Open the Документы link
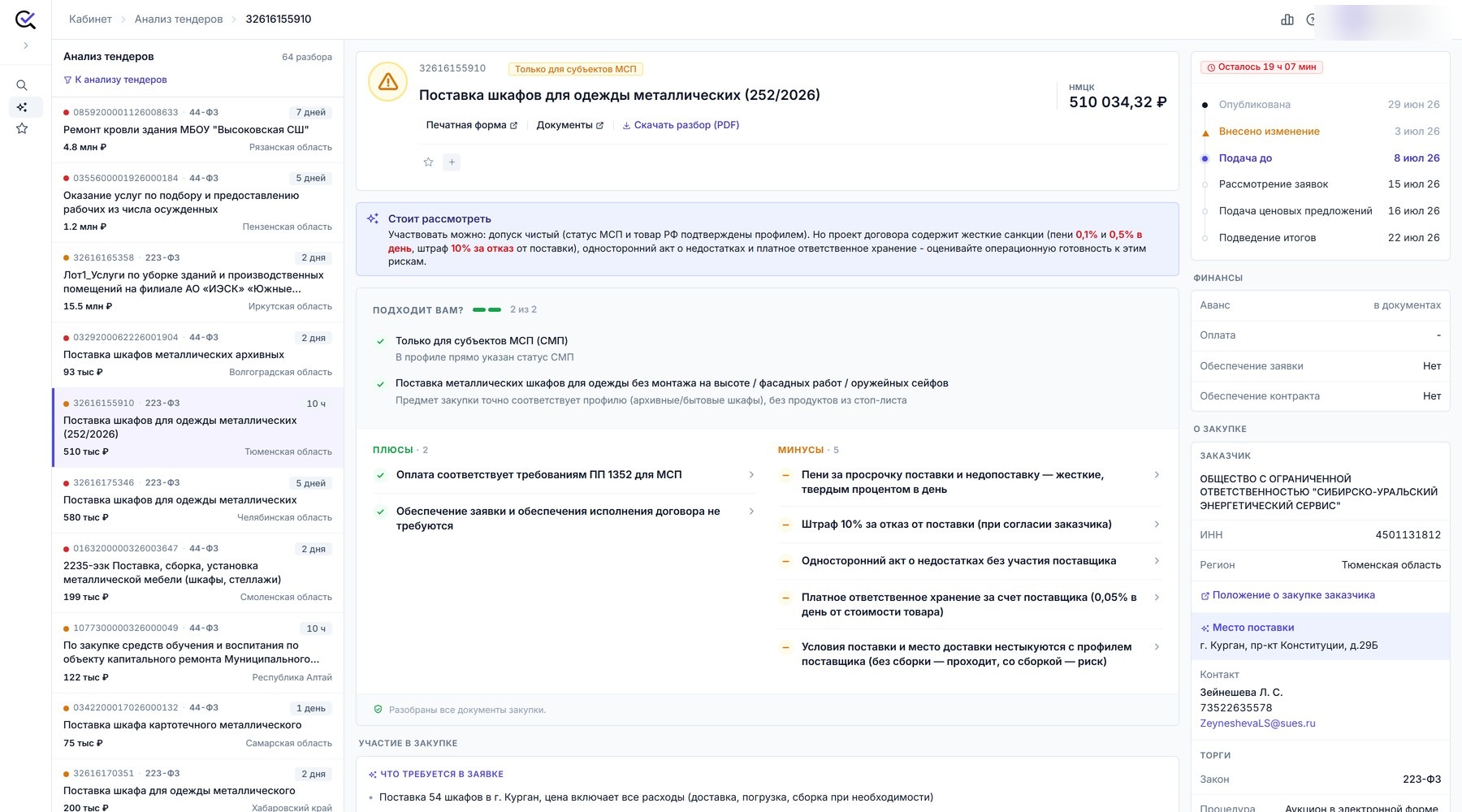 (x=570, y=125)
